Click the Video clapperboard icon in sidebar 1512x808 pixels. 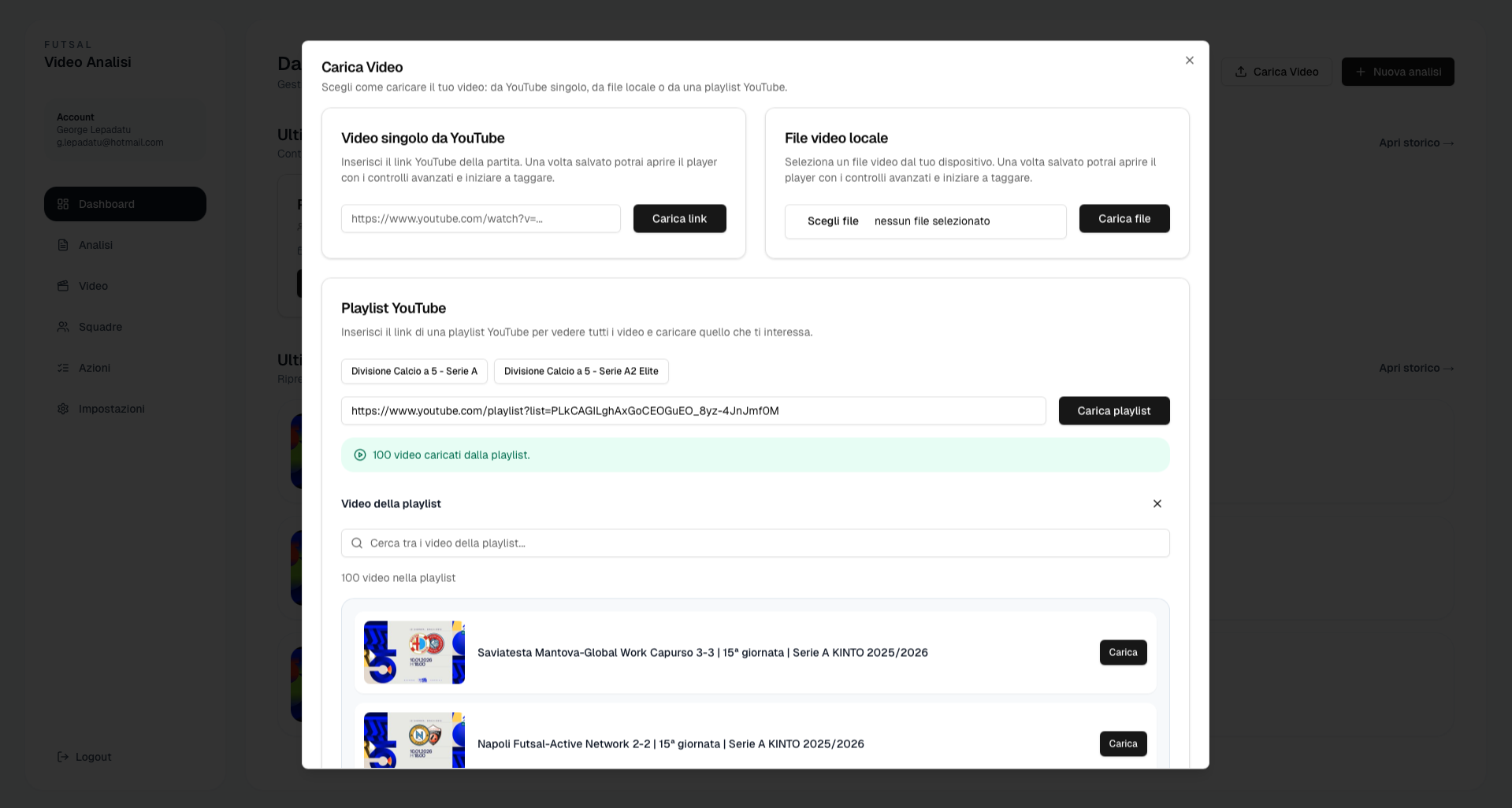(63, 286)
